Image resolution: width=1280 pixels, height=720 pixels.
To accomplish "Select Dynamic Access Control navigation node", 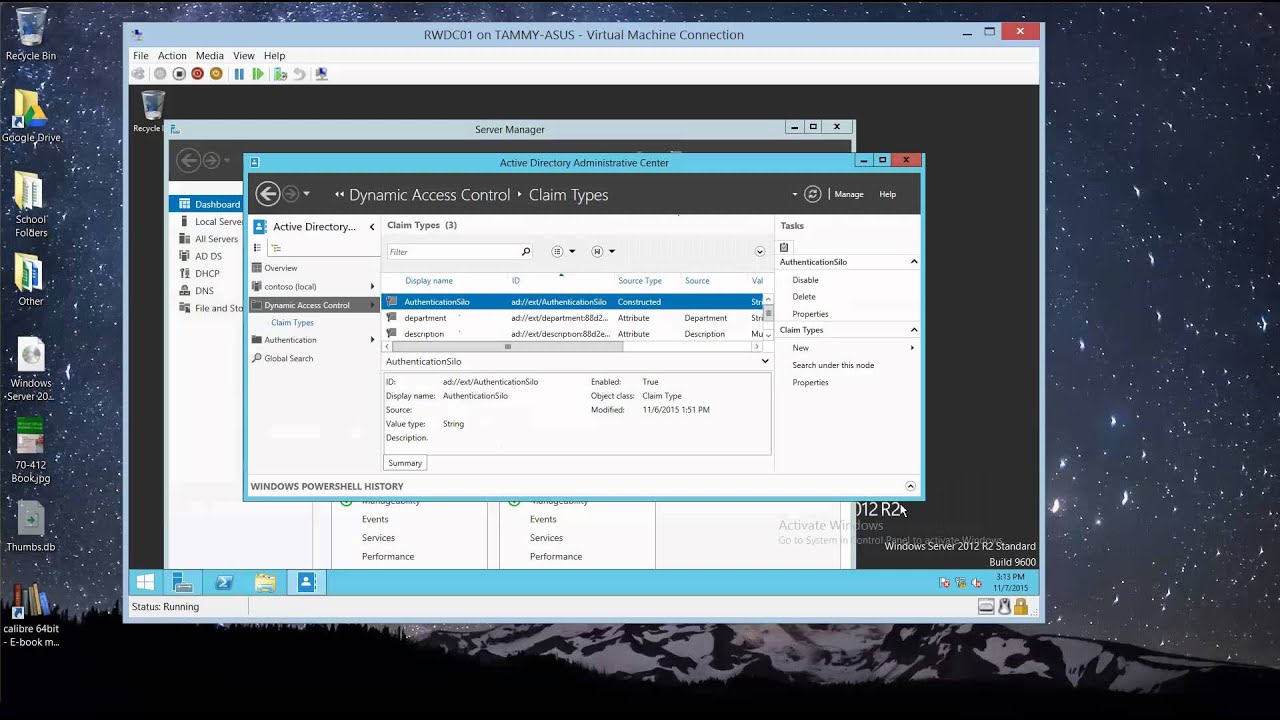I will coord(307,305).
